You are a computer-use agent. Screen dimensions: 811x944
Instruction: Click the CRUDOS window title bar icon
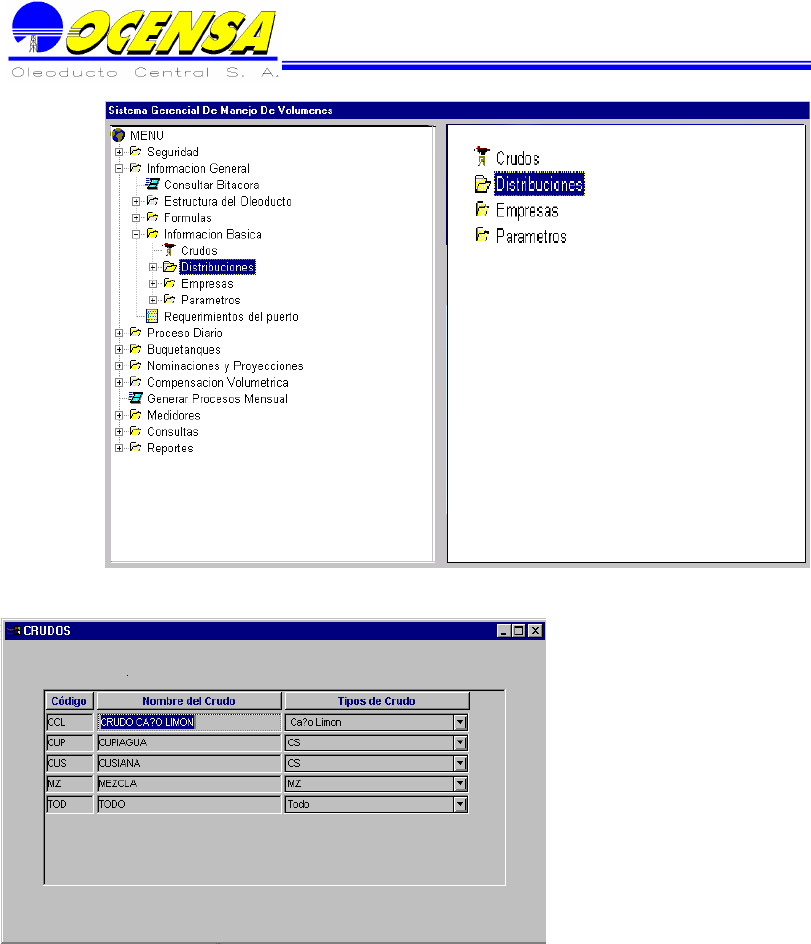13,630
